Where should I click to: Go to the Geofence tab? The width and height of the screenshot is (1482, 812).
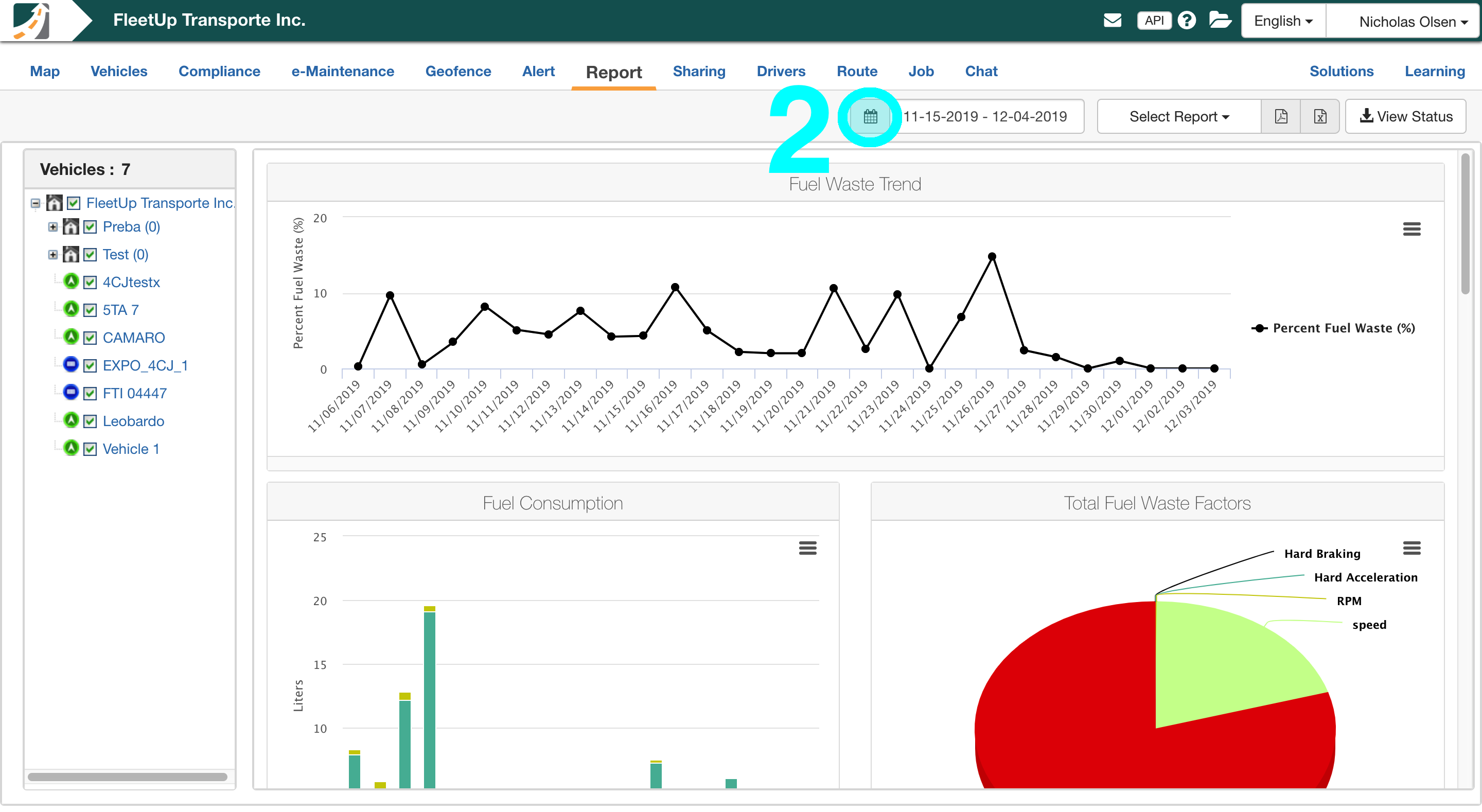click(x=458, y=72)
